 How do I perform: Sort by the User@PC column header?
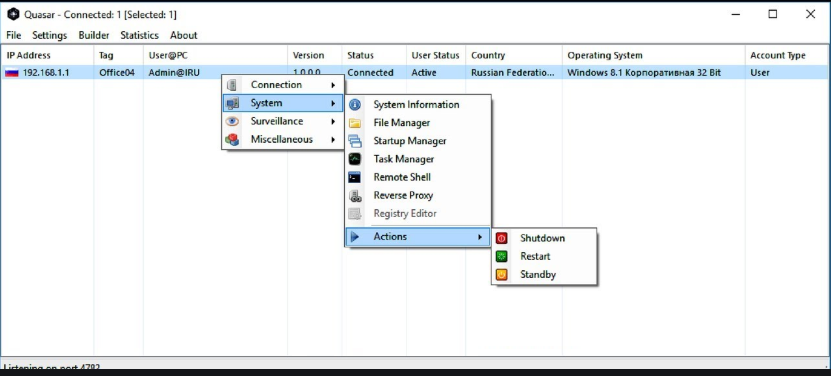[215, 55]
